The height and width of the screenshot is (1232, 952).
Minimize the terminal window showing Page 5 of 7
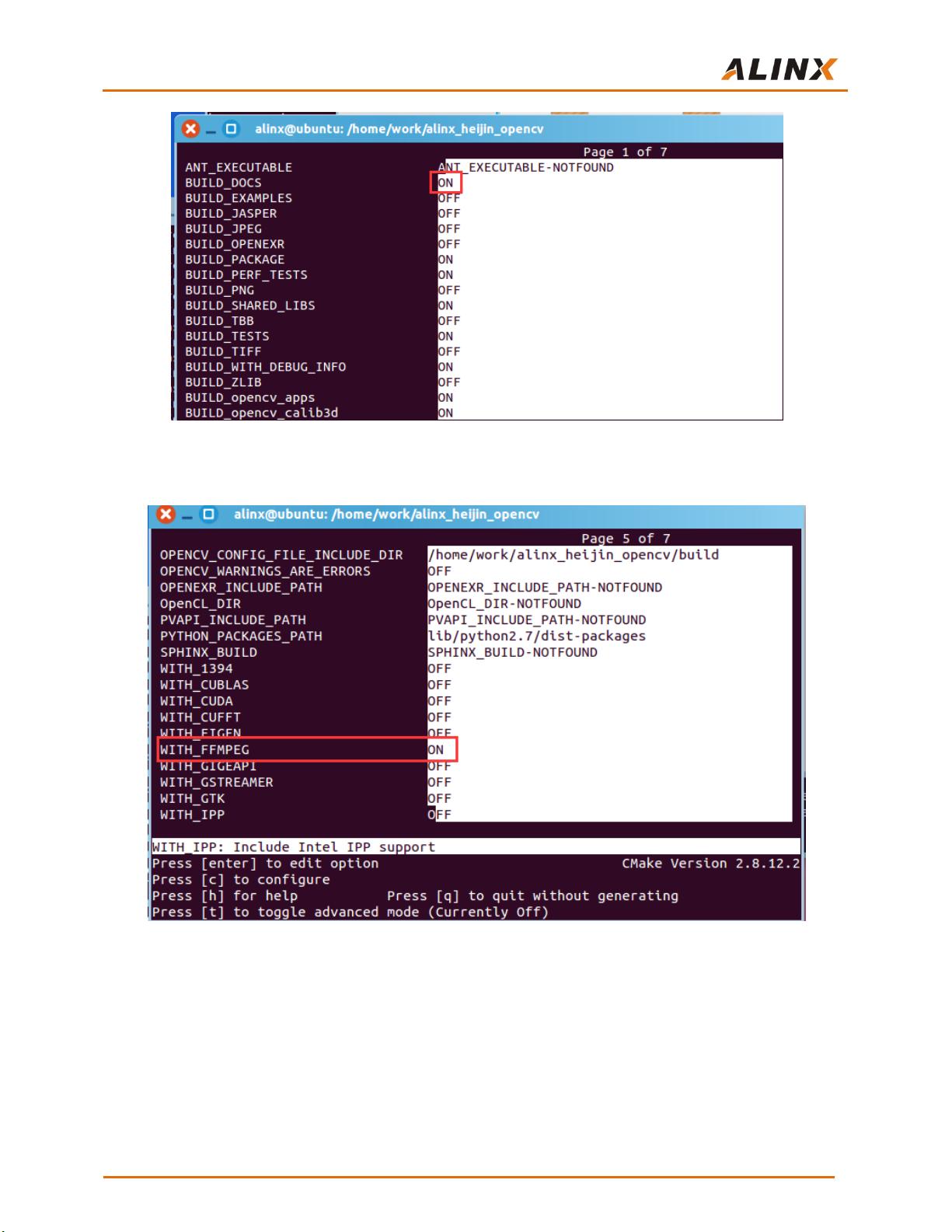tap(187, 515)
